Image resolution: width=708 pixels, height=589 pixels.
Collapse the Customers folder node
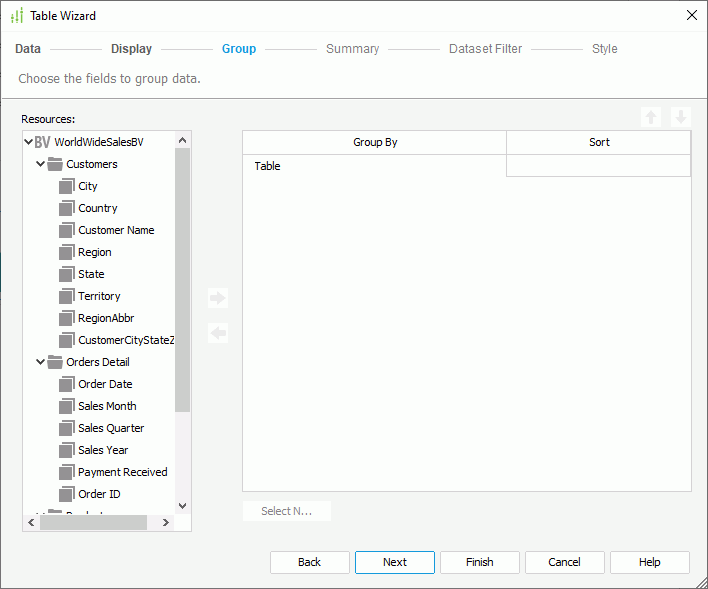41,164
